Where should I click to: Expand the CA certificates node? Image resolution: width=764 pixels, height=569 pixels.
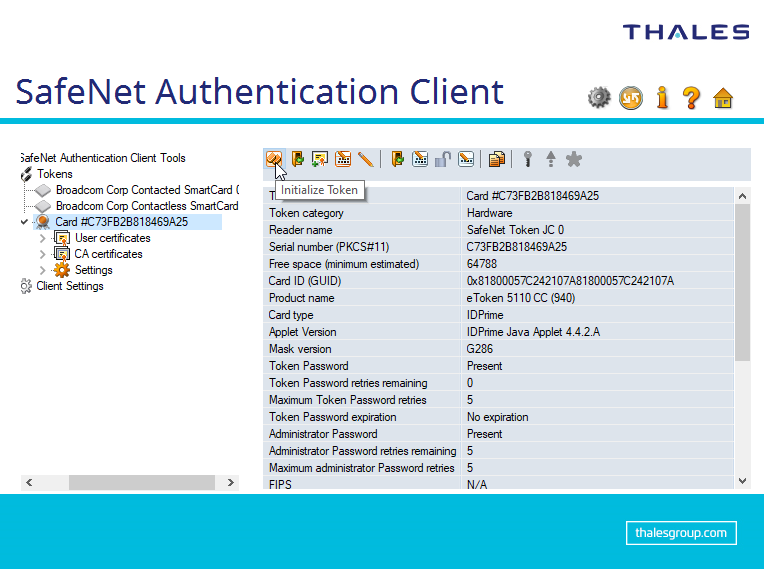42,254
